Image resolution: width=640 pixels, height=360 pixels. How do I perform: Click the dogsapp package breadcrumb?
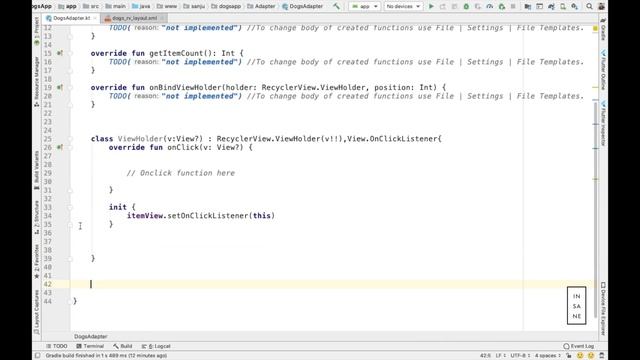tap(226, 6)
